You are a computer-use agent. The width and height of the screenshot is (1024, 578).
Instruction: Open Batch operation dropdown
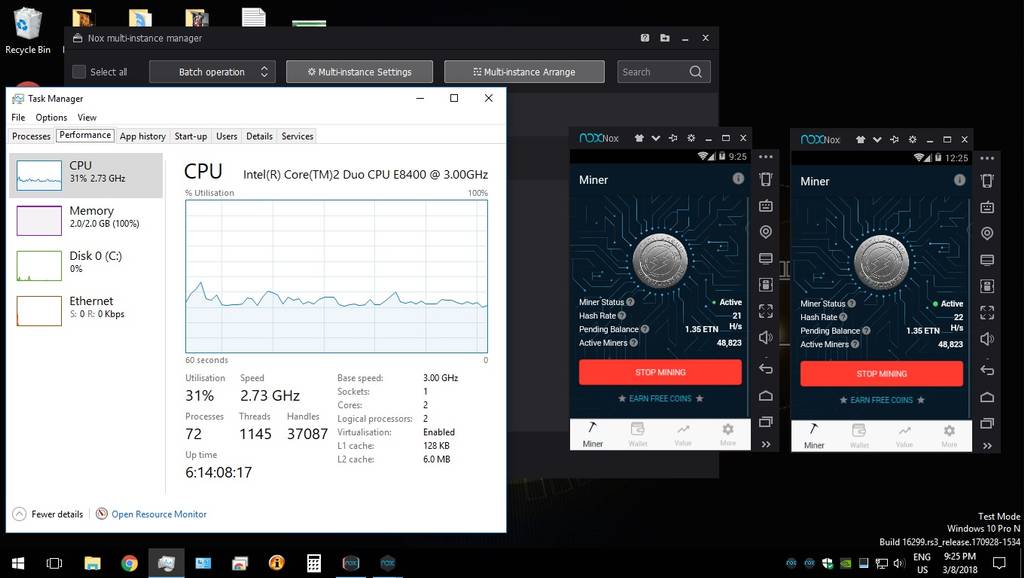tap(212, 72)
